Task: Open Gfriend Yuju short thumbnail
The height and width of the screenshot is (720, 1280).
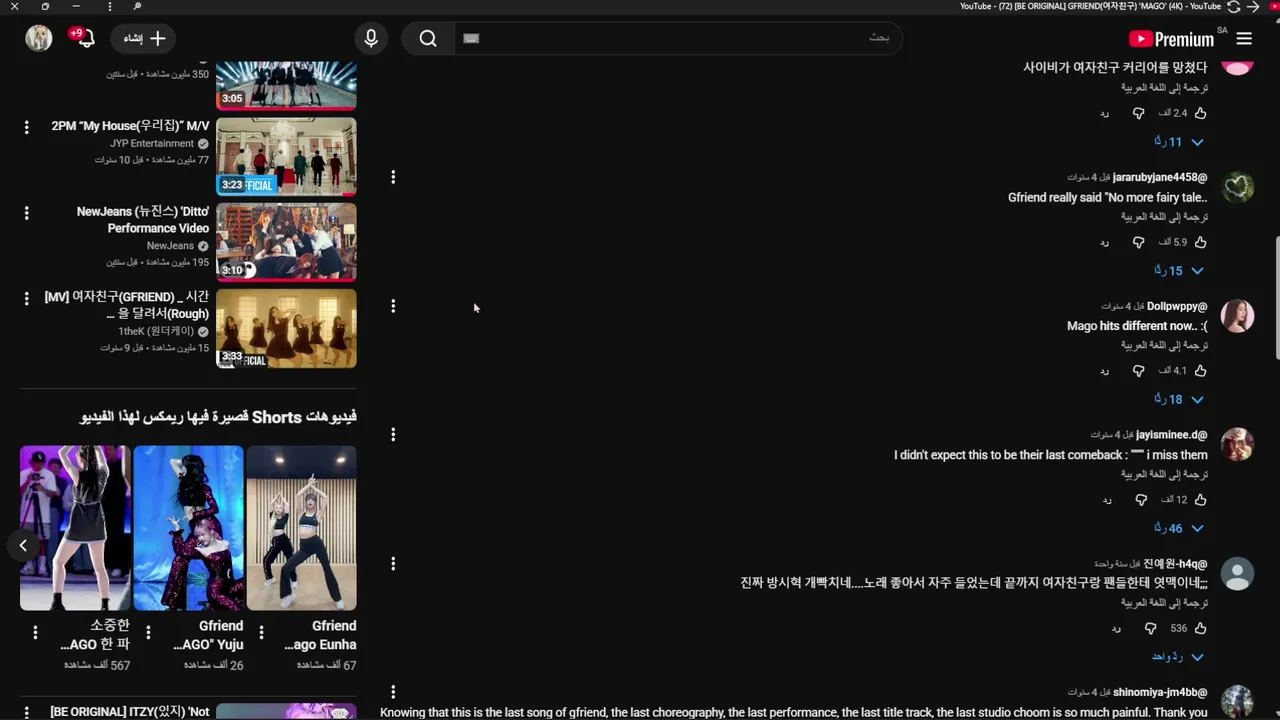Action: [x=188, y=528]
